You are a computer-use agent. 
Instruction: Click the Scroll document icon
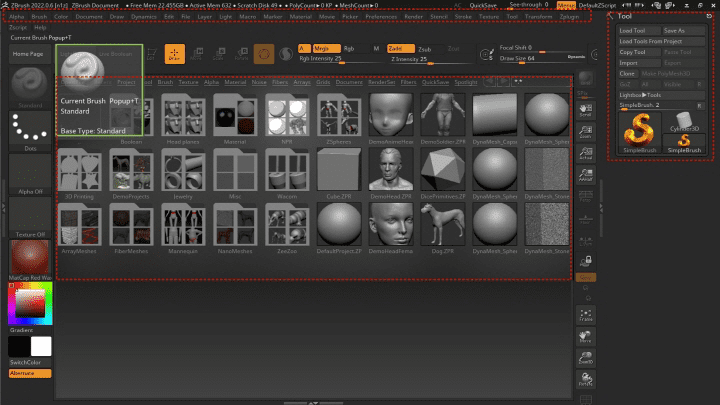585,110
